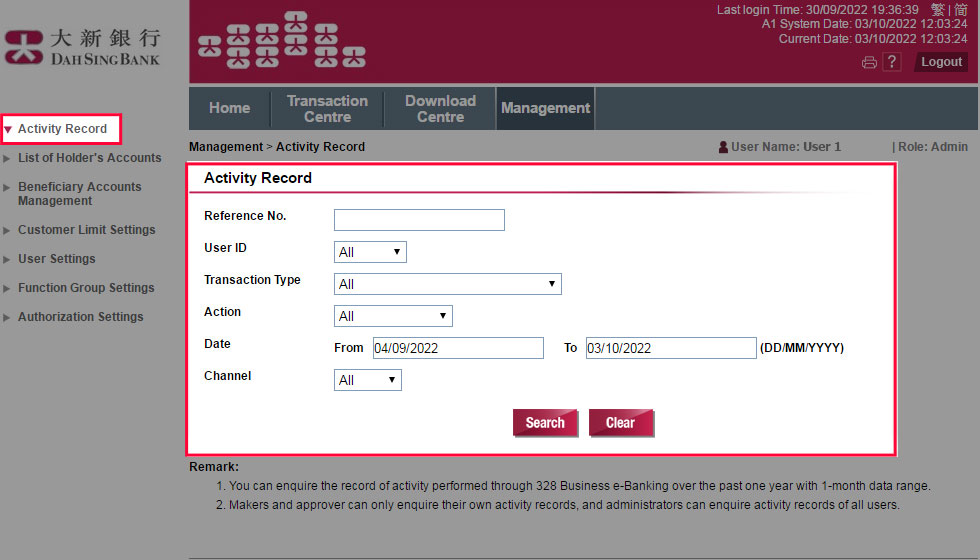The image size is (980, 560).
Task: Click the Search button
Action: tap(545, 422)
